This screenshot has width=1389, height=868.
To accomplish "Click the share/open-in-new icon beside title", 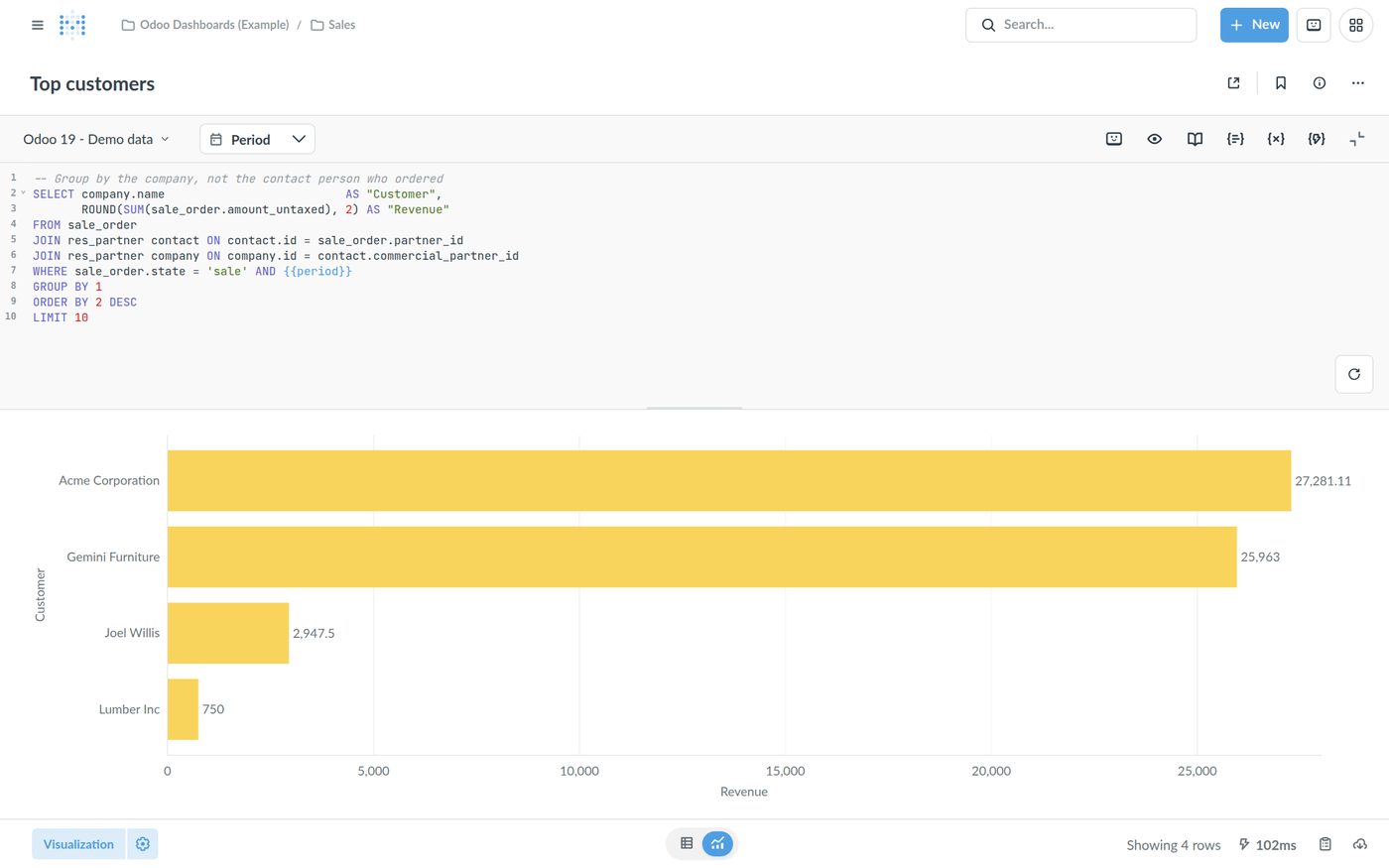I will click(1234, 83).
